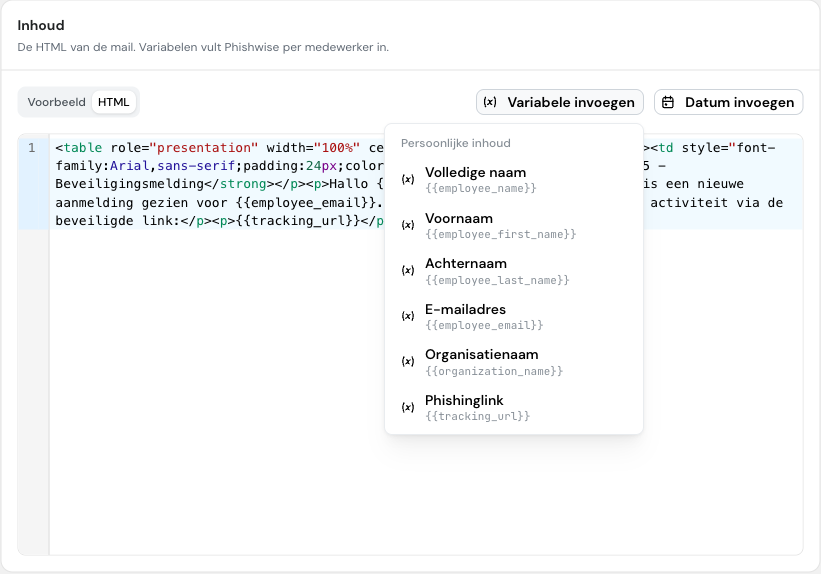Viewport: 821px width, 574px height.
Task: Click the word Beveiligingsmelding in the code
Action: (129, 184)
